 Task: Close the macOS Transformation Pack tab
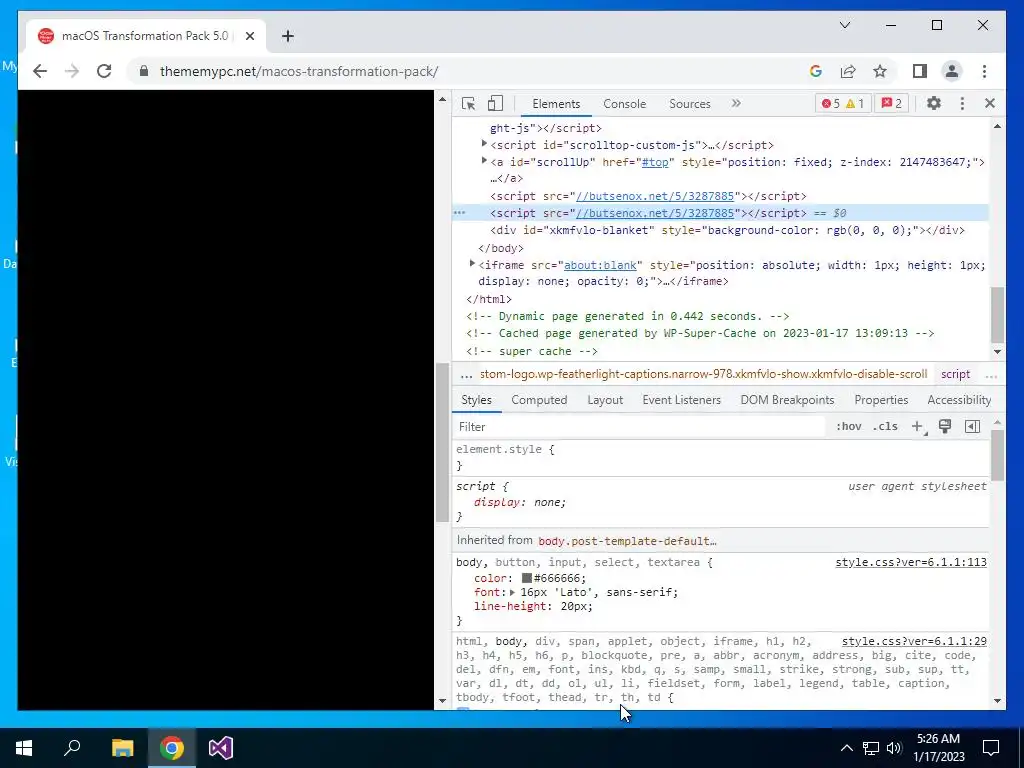point(249,36)
